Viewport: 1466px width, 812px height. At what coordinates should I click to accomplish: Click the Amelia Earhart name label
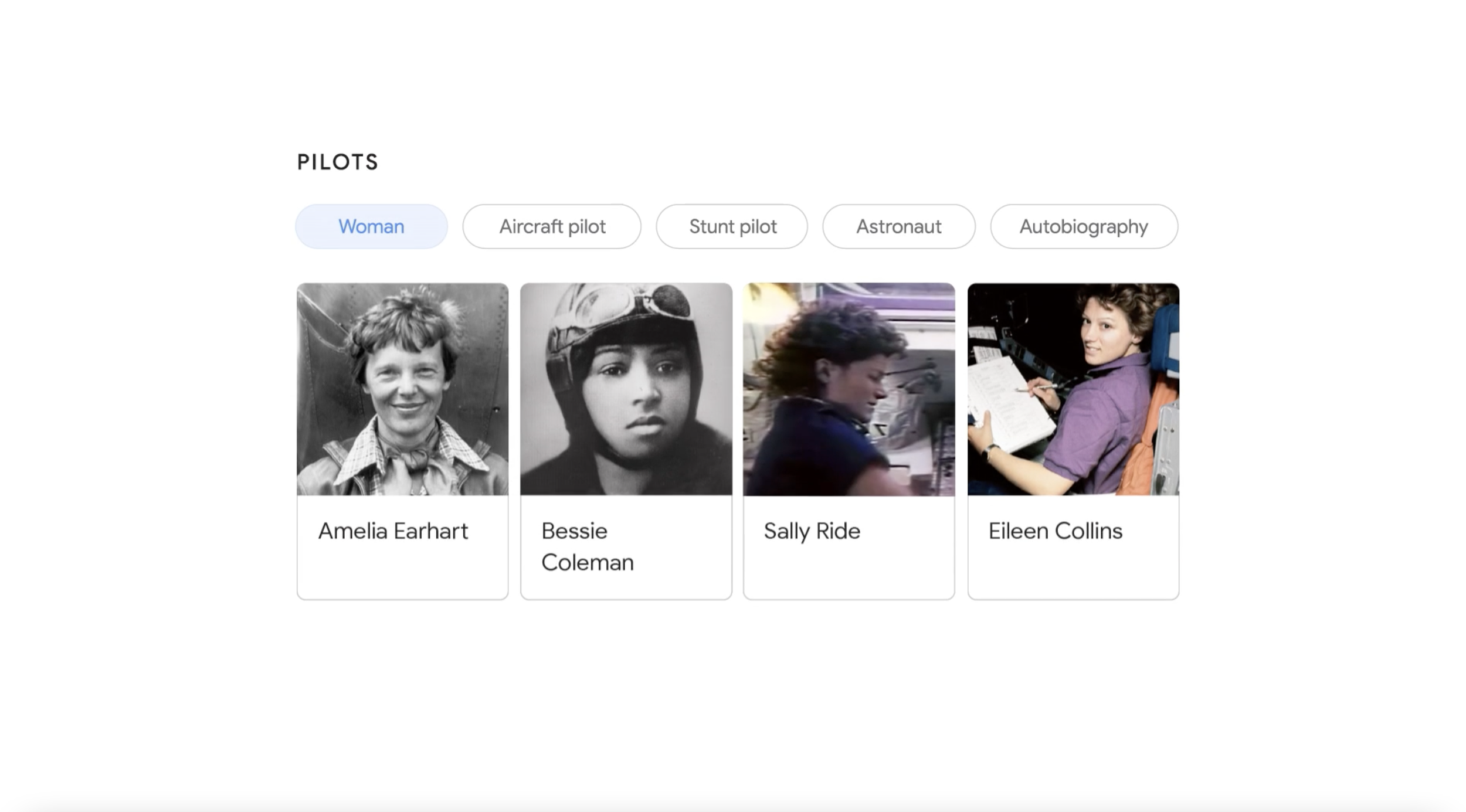click(x=393, y=531)
